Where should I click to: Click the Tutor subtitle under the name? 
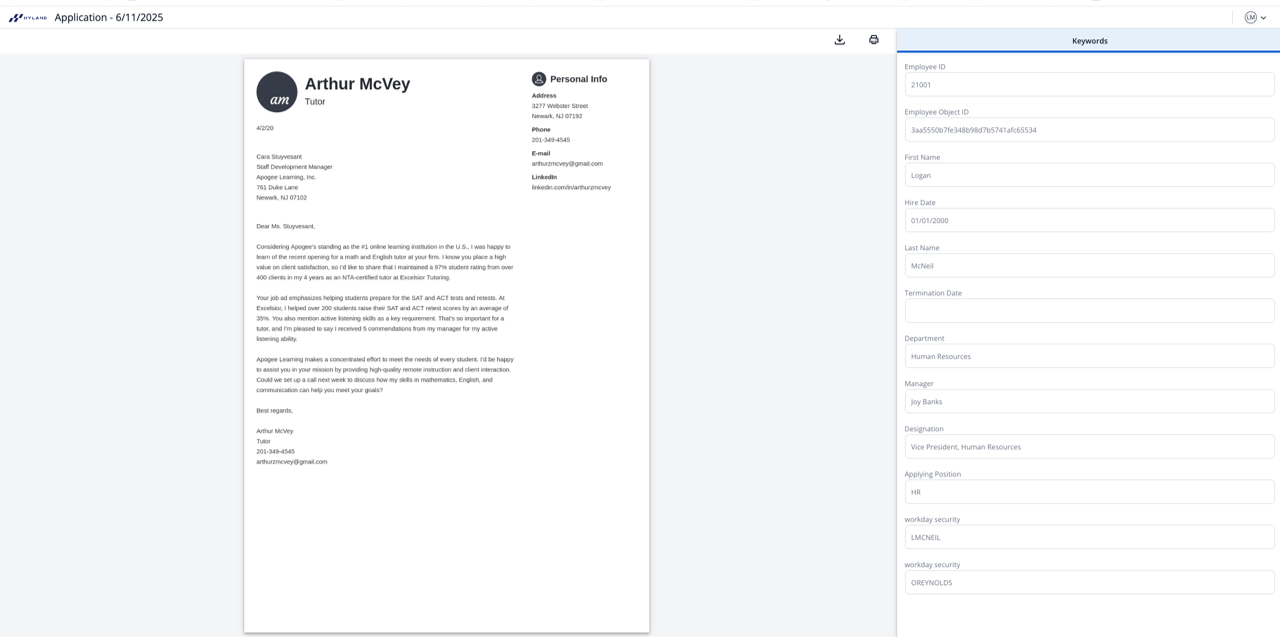tap(315, 102)
